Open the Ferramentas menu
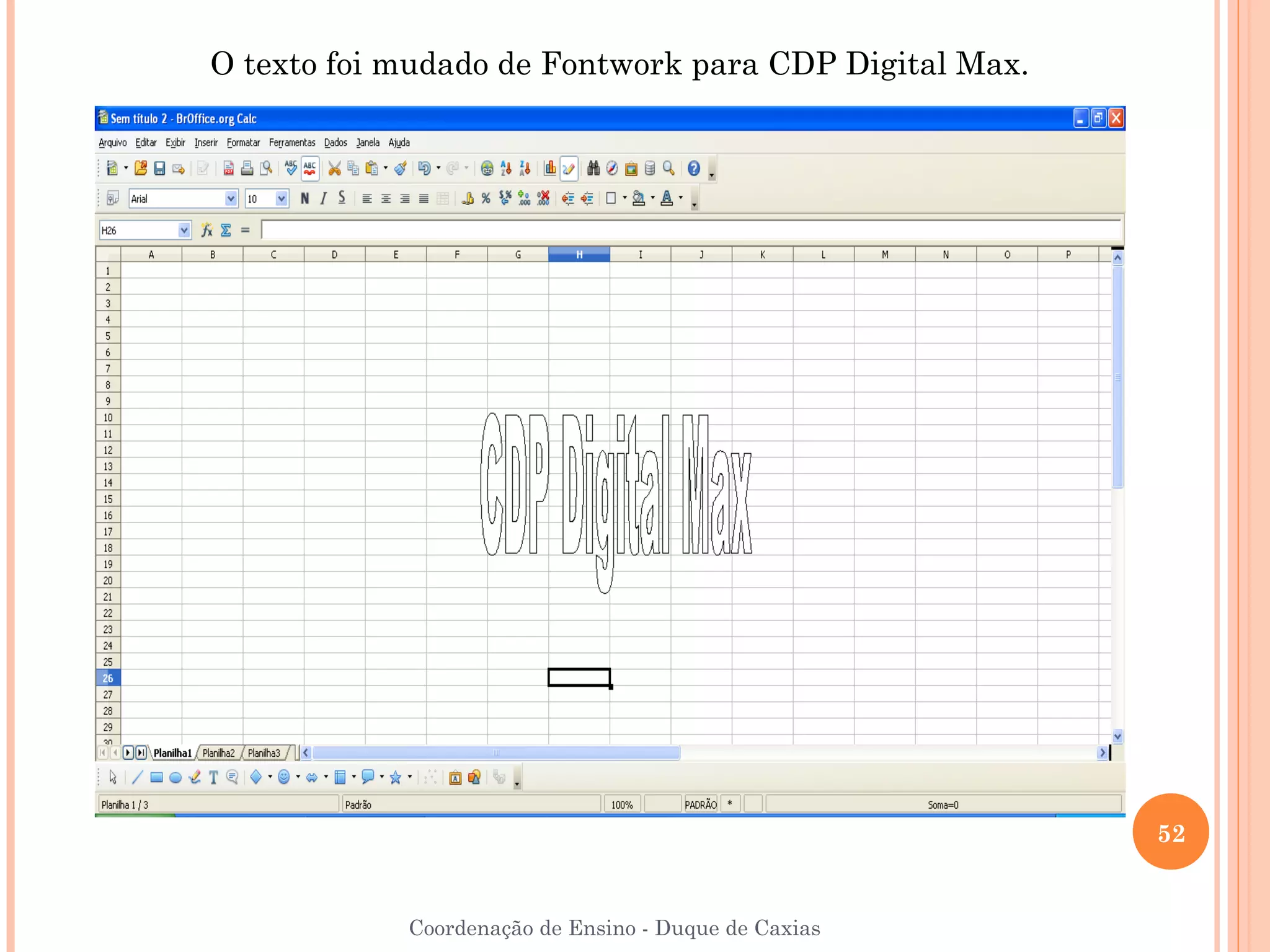This screenshot has width=1270, height=952. pyautogui.click(x=292, y=143)
